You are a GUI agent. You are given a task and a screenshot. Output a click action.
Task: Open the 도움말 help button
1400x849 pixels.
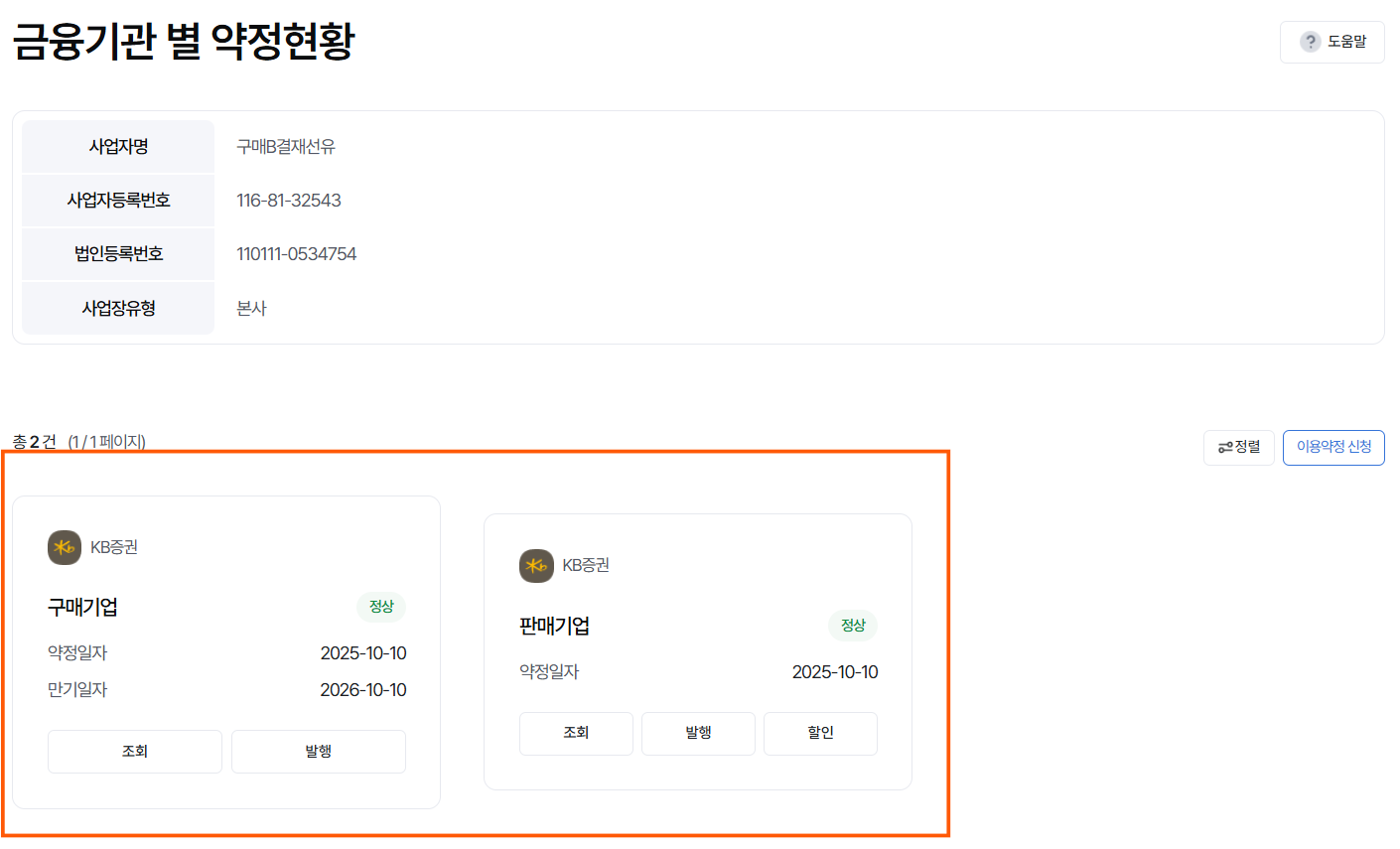point(1331,42)
